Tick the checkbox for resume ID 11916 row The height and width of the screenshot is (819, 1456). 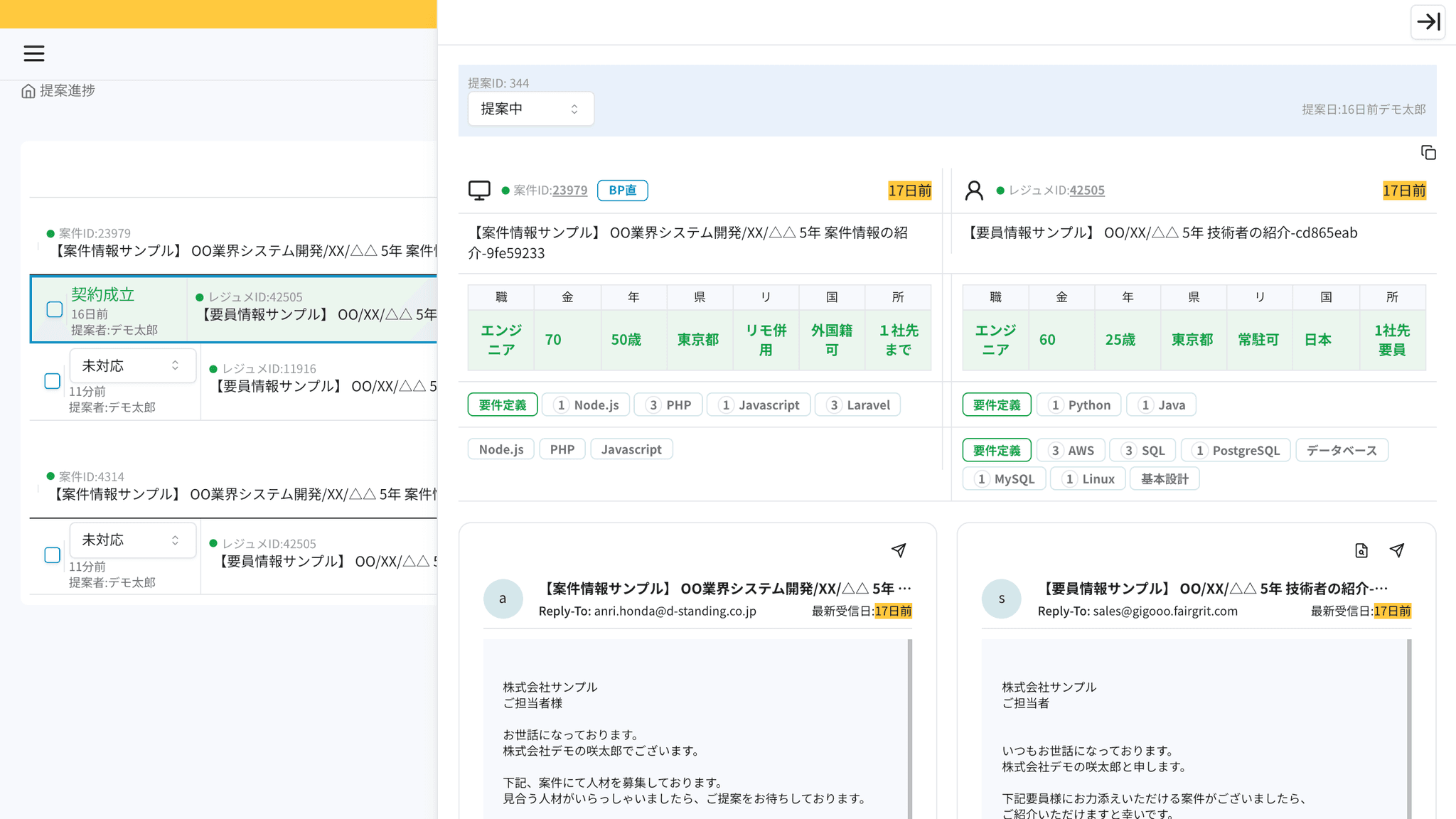point(53,381)
